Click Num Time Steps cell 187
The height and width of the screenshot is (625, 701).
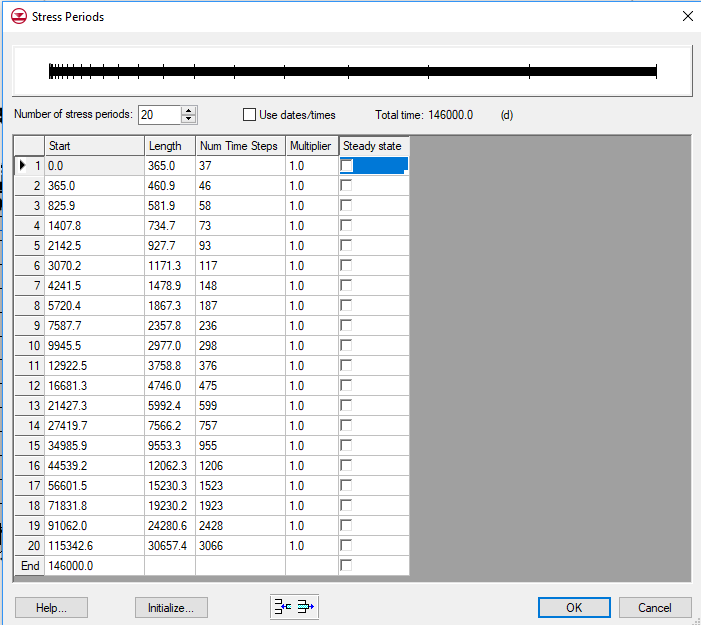point(241,305)
